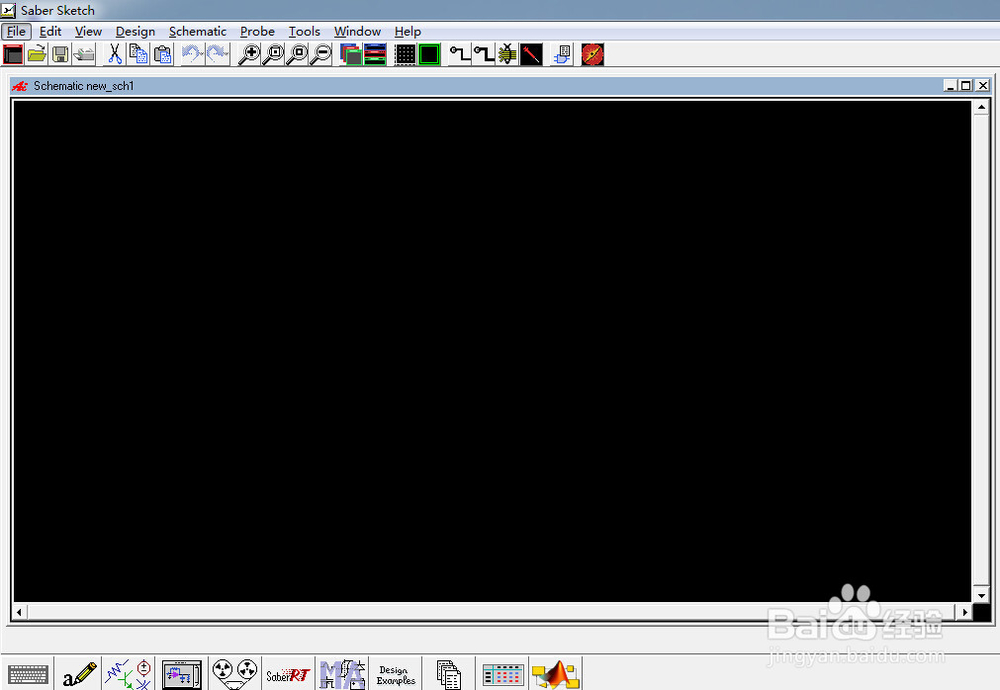
Task: Open the Tools menu
Action: (304, 31)
